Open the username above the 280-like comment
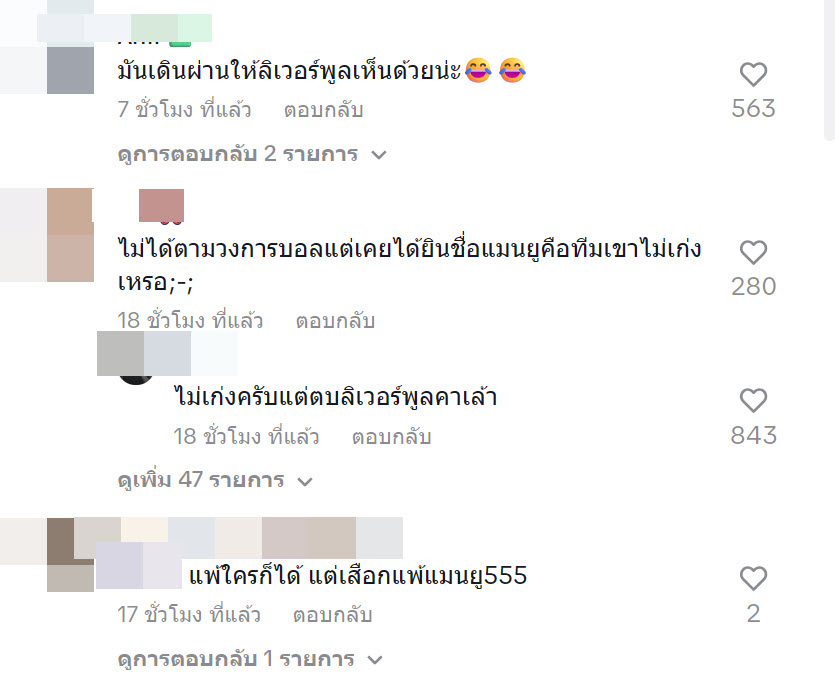835x693 pixels. [x=161, y=206]
